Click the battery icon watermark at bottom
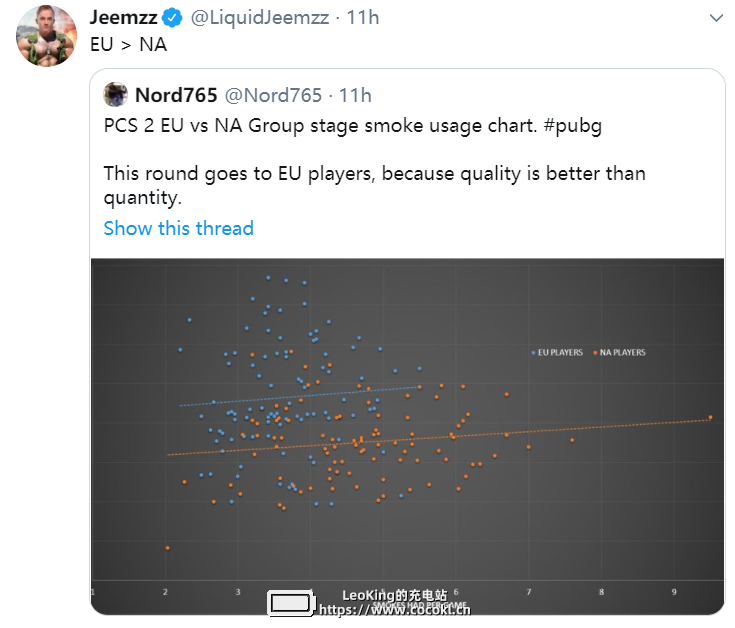Screen dimensions: 735x628 291,603
